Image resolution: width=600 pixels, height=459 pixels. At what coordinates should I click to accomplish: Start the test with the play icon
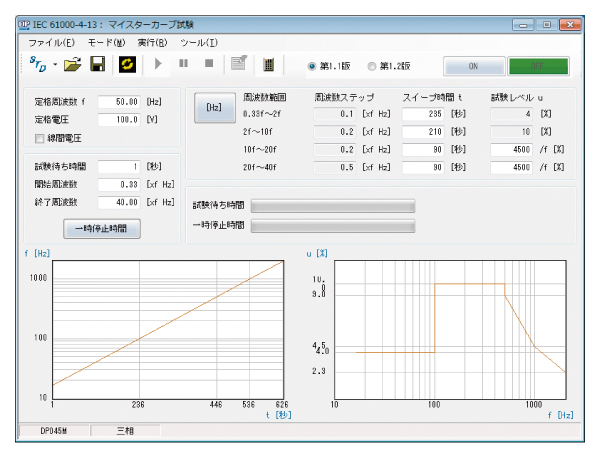(x=159, y=65)
